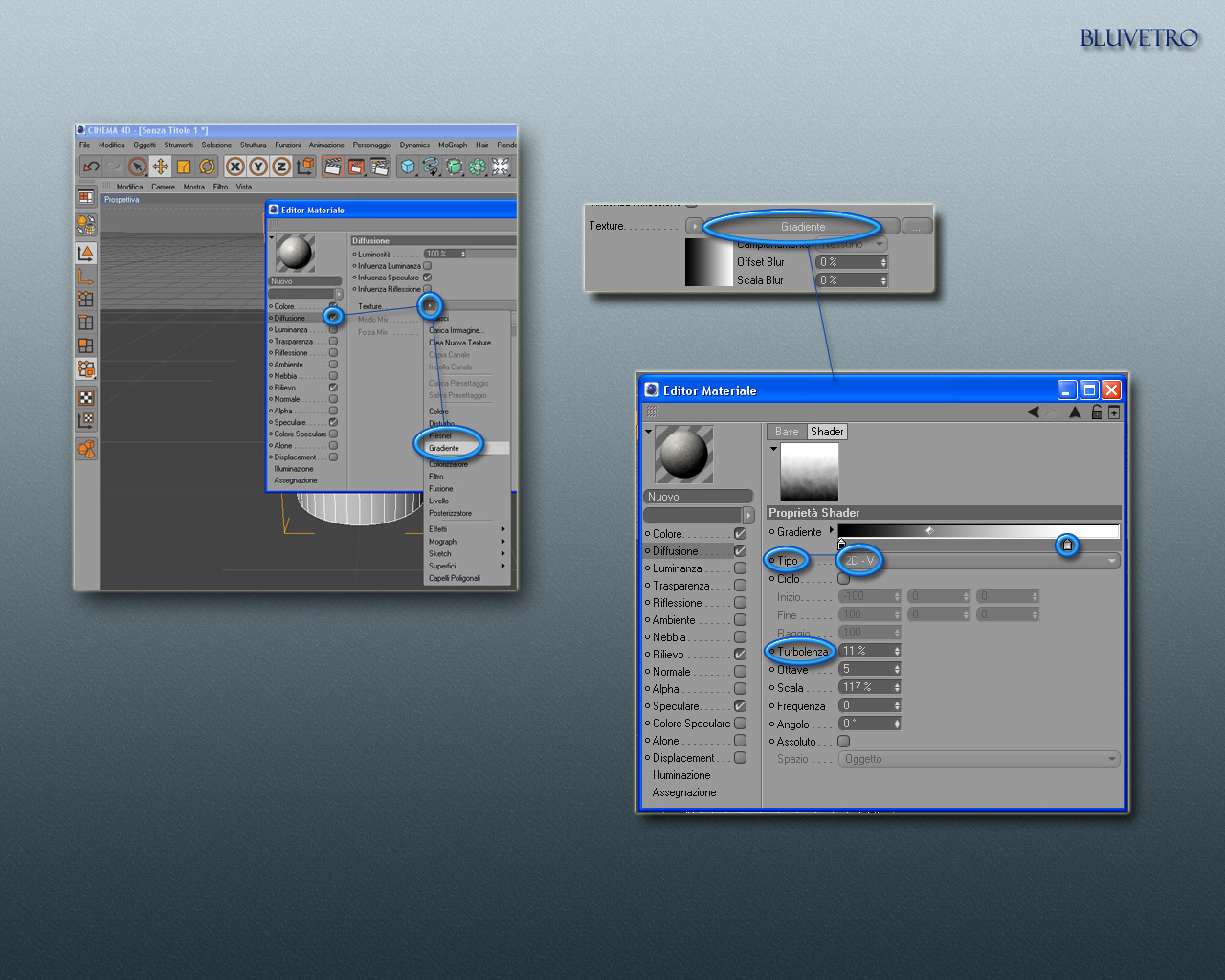This screenshot has height=980, width=1225.
Task: Select the checkerboard texture mode icon
Action: tap(86, 397)
